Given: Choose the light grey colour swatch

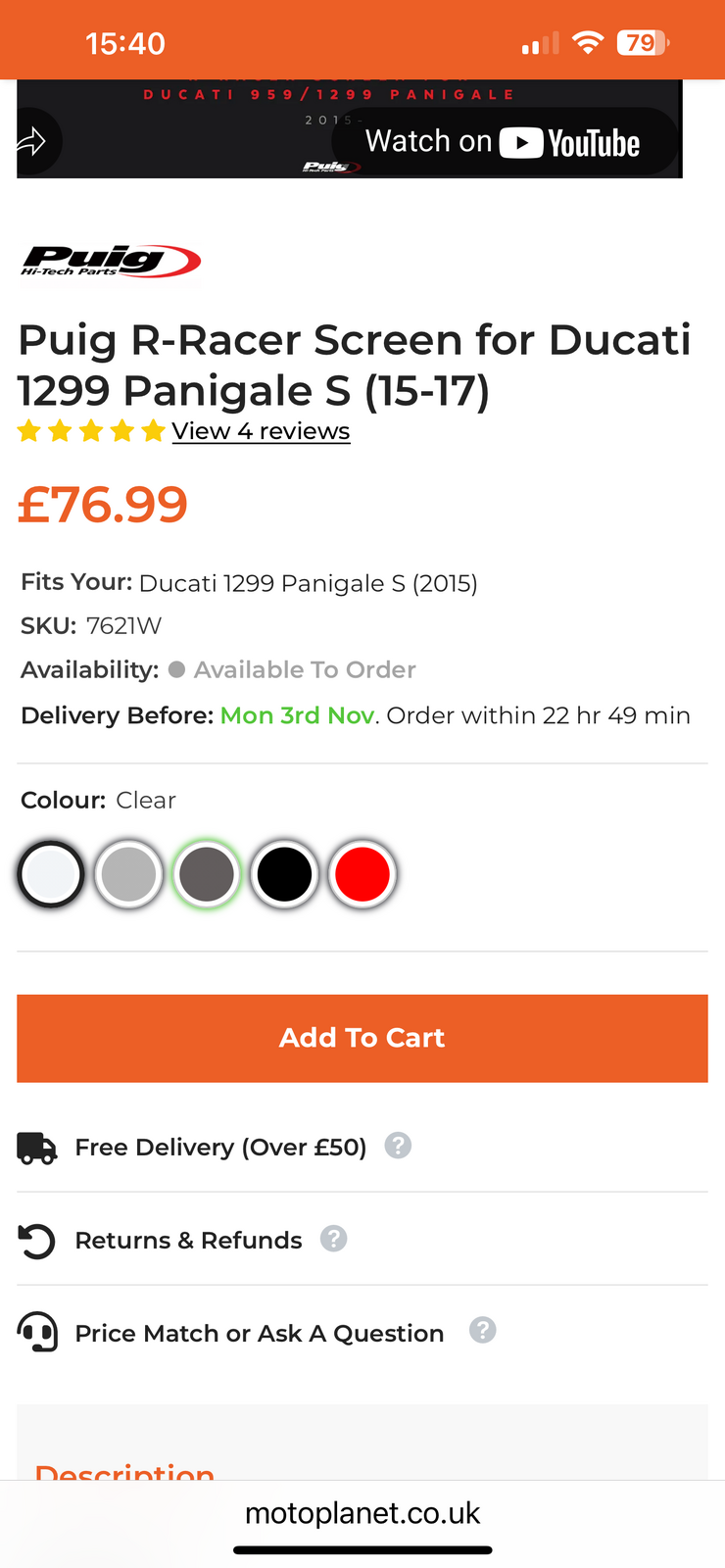Looking at the screenshot, I should coord(128,874).
